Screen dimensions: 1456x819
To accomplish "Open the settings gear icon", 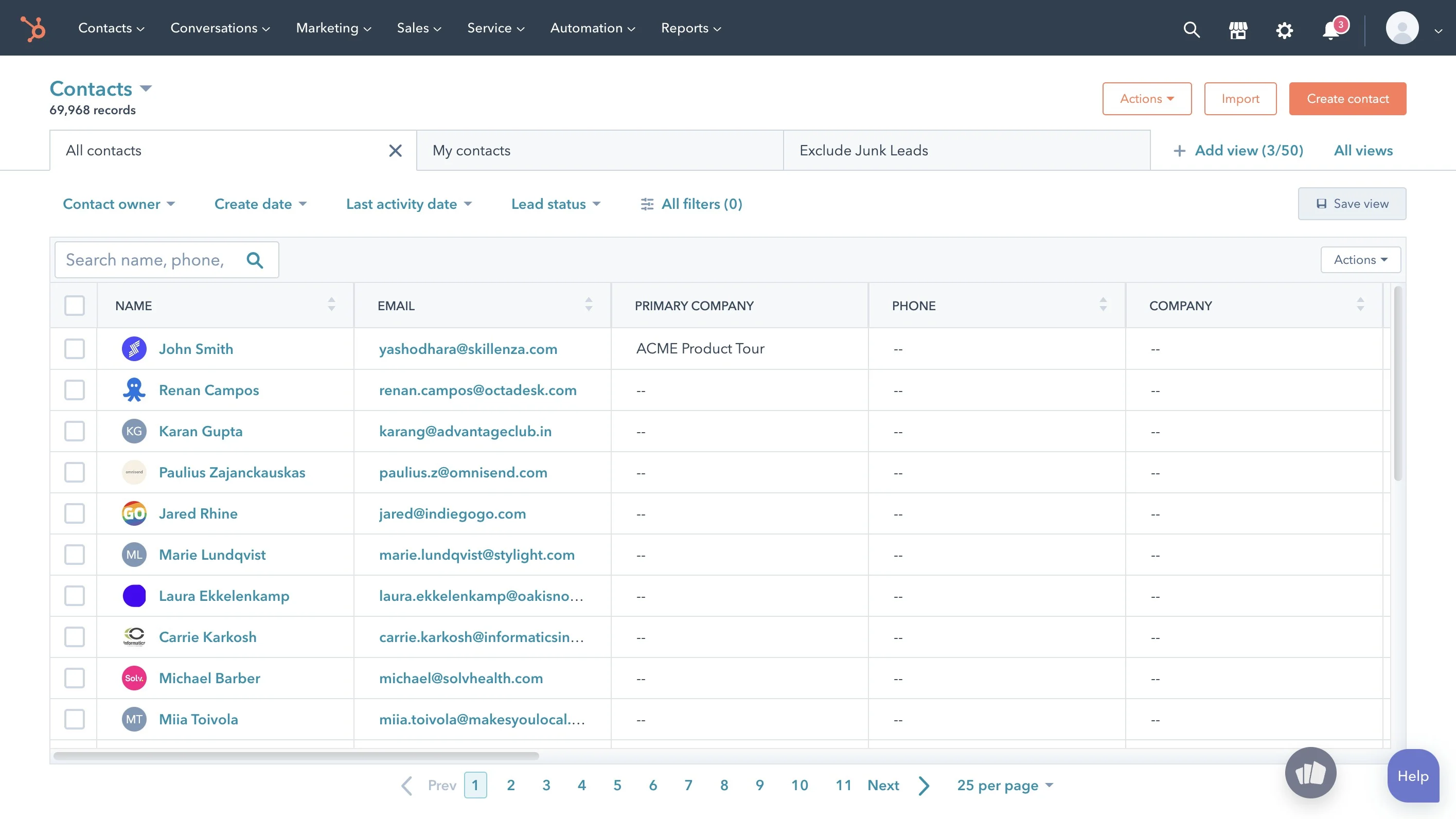I will (x=1284, y=29).
